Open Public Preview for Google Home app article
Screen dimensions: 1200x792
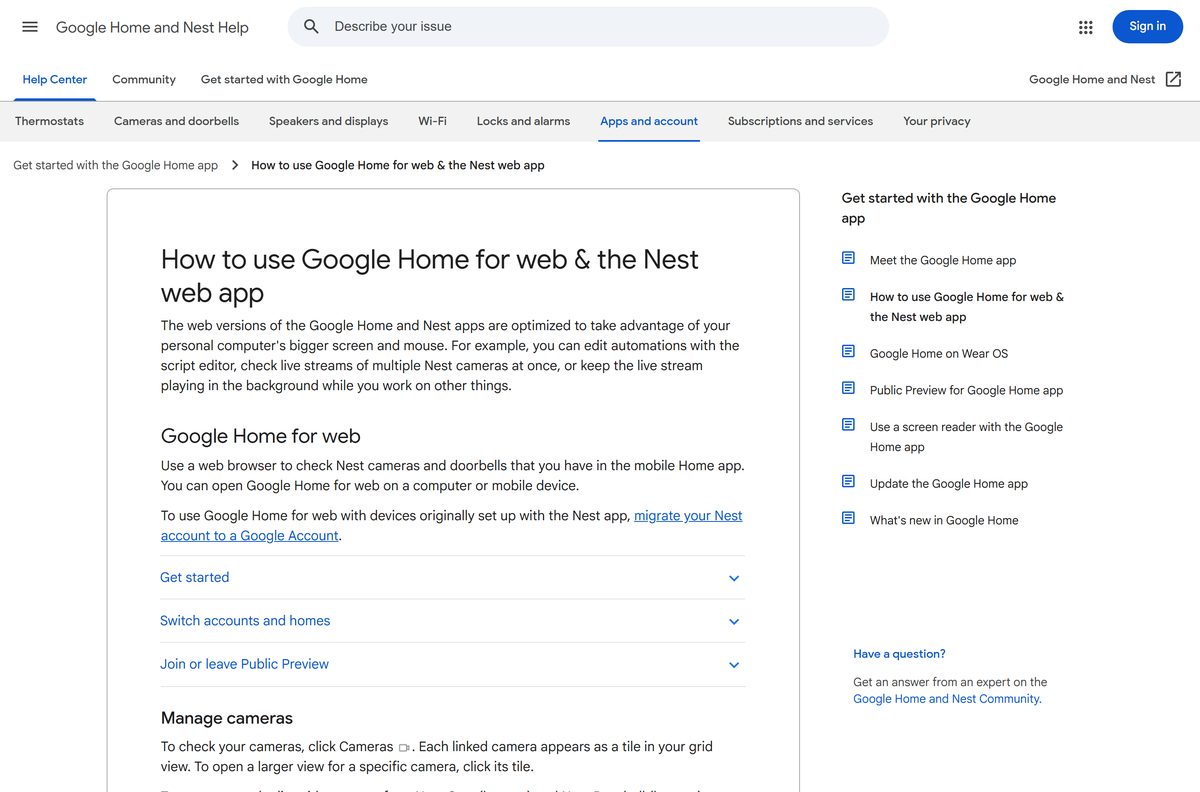point(966,390)
